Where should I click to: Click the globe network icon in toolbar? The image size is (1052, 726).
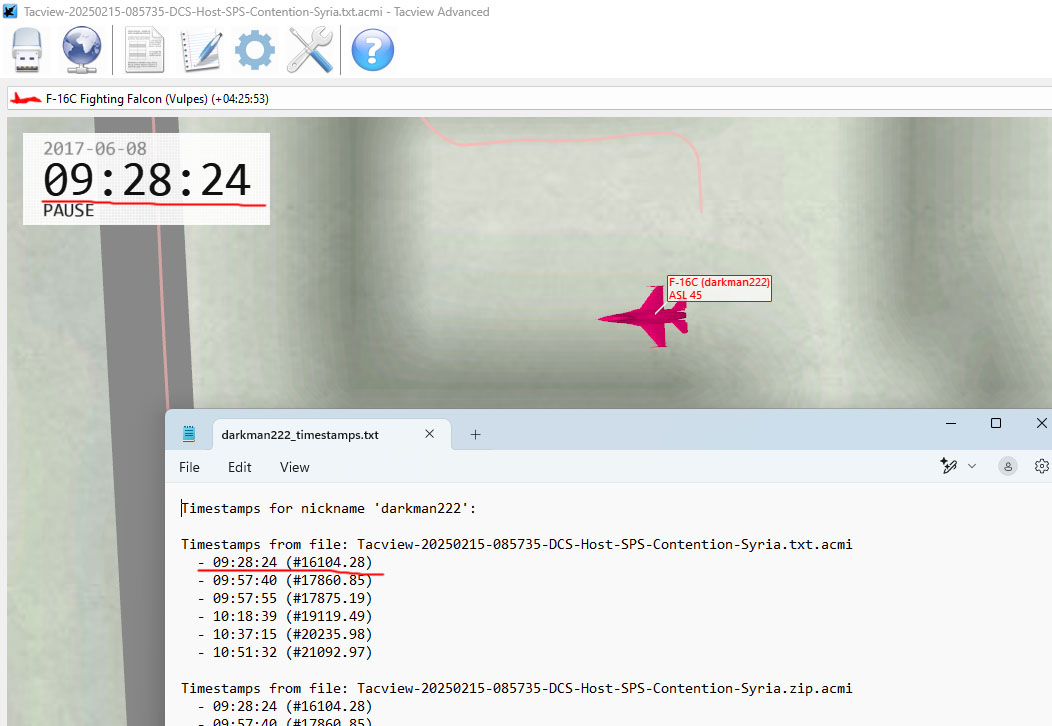click(x=83, y=50)
